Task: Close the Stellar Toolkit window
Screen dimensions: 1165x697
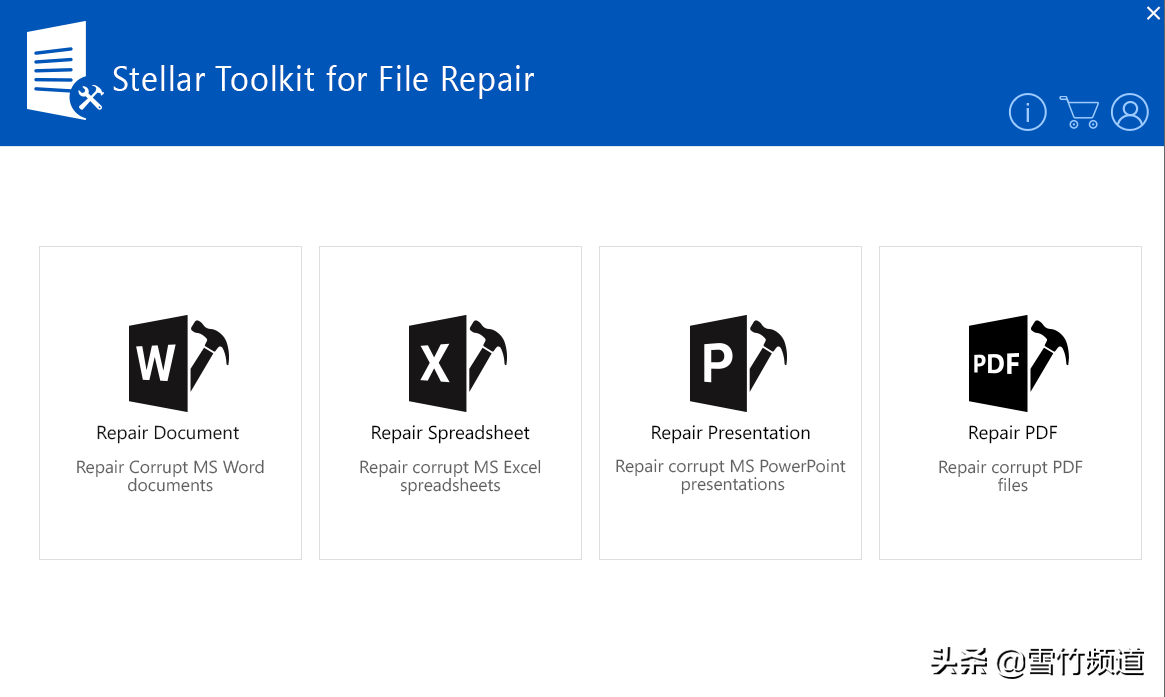Action: pos(1153,13)
